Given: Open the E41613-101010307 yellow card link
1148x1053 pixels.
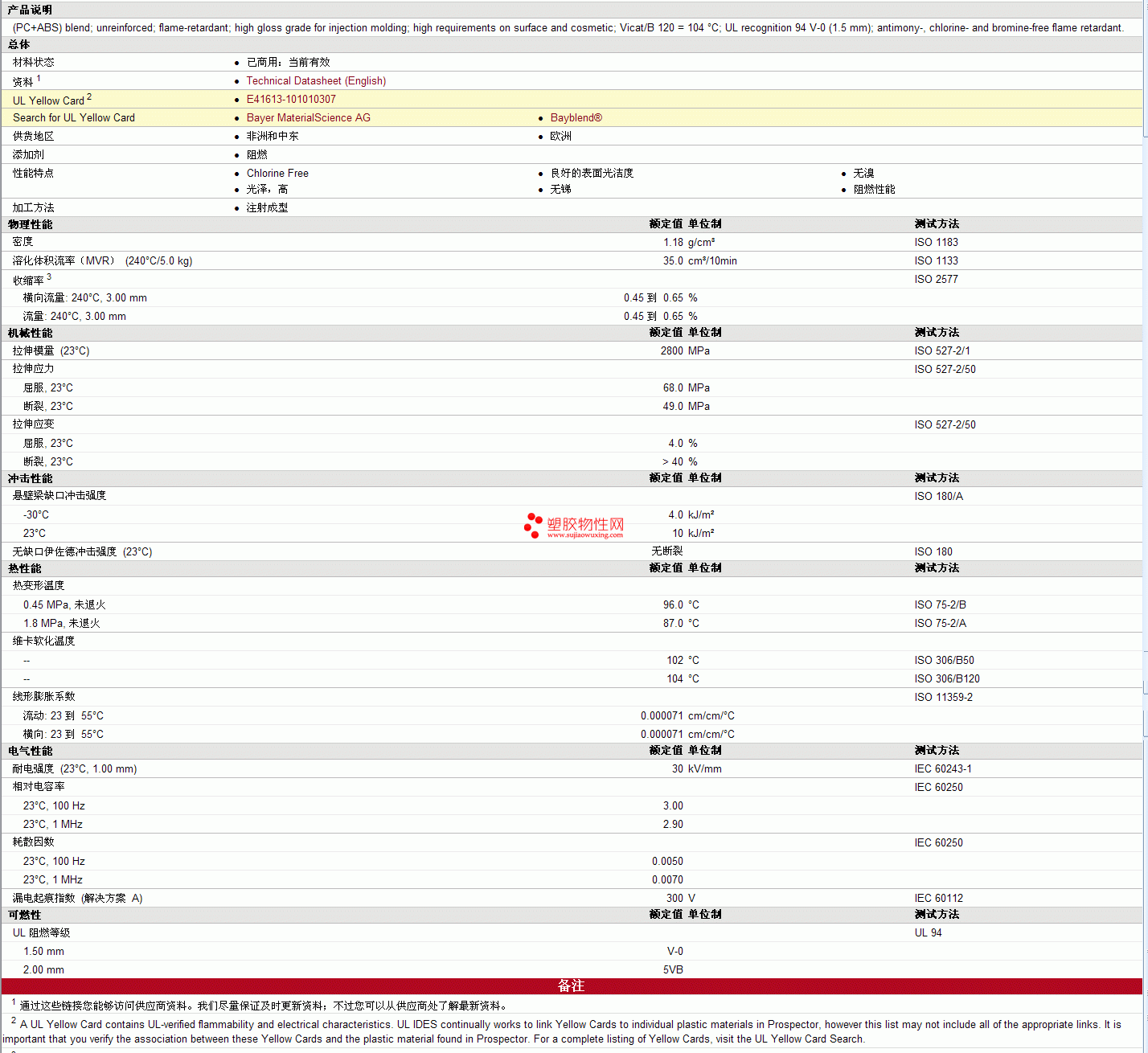Looking at the screenshot, I should pos(291,100).
